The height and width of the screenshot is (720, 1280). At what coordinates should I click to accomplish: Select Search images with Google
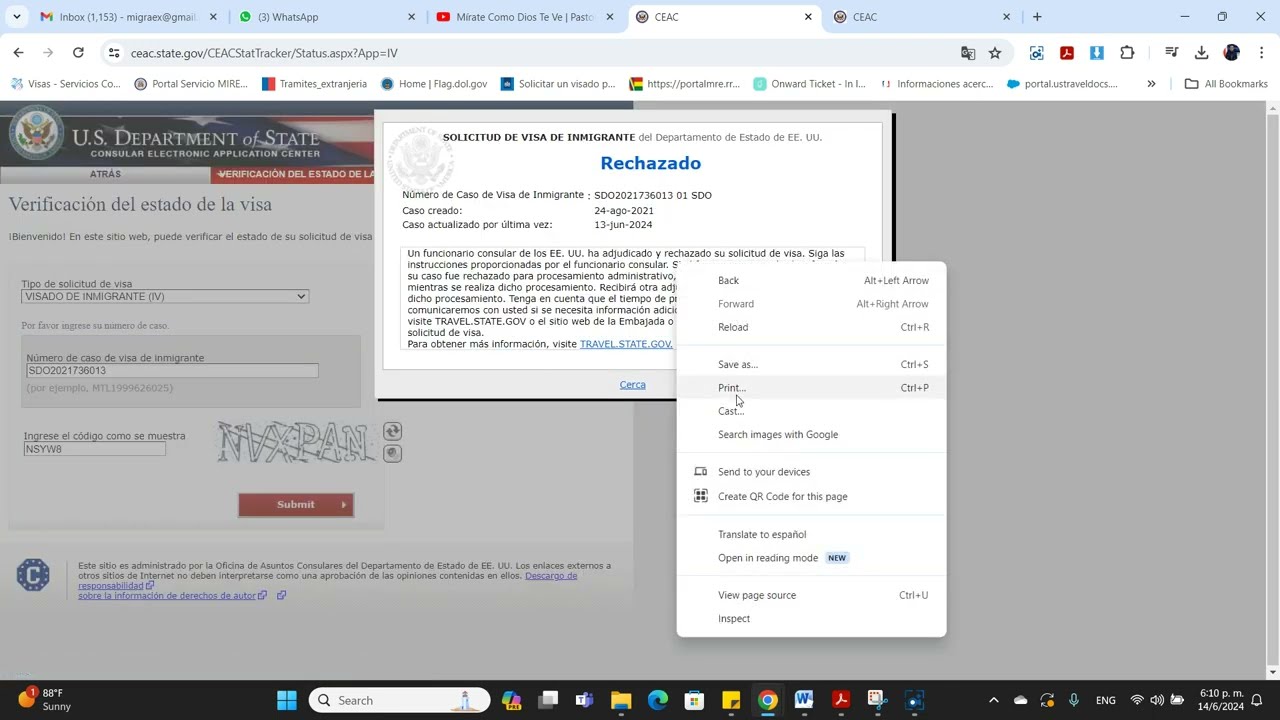point(811,434)
